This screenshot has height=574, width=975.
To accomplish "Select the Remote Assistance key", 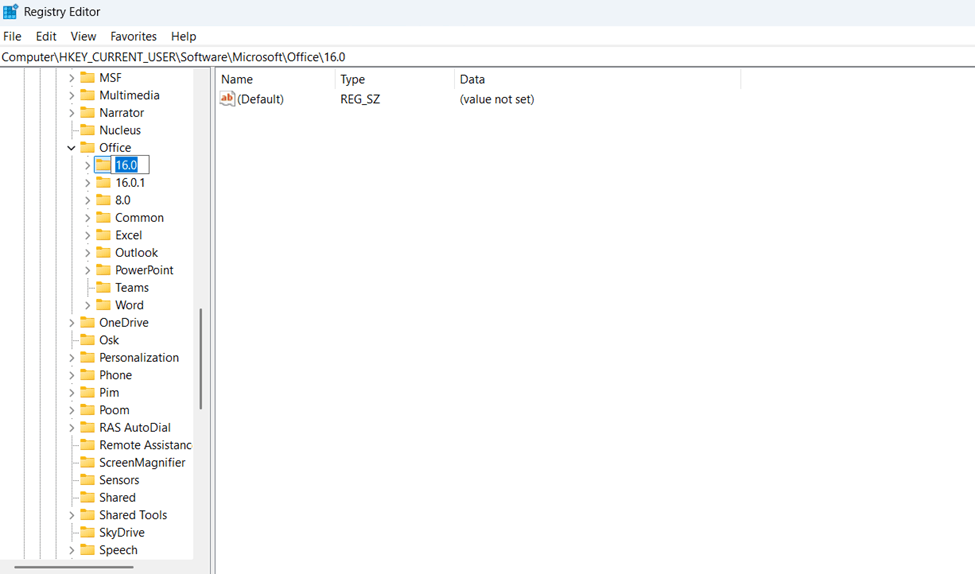I will click(x=146, y=445).
